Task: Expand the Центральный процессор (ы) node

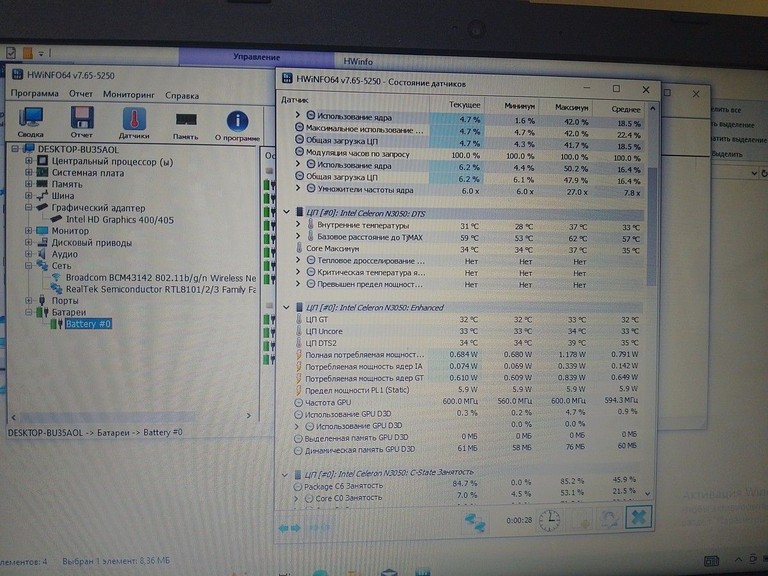Action: (x=29, y=160)
